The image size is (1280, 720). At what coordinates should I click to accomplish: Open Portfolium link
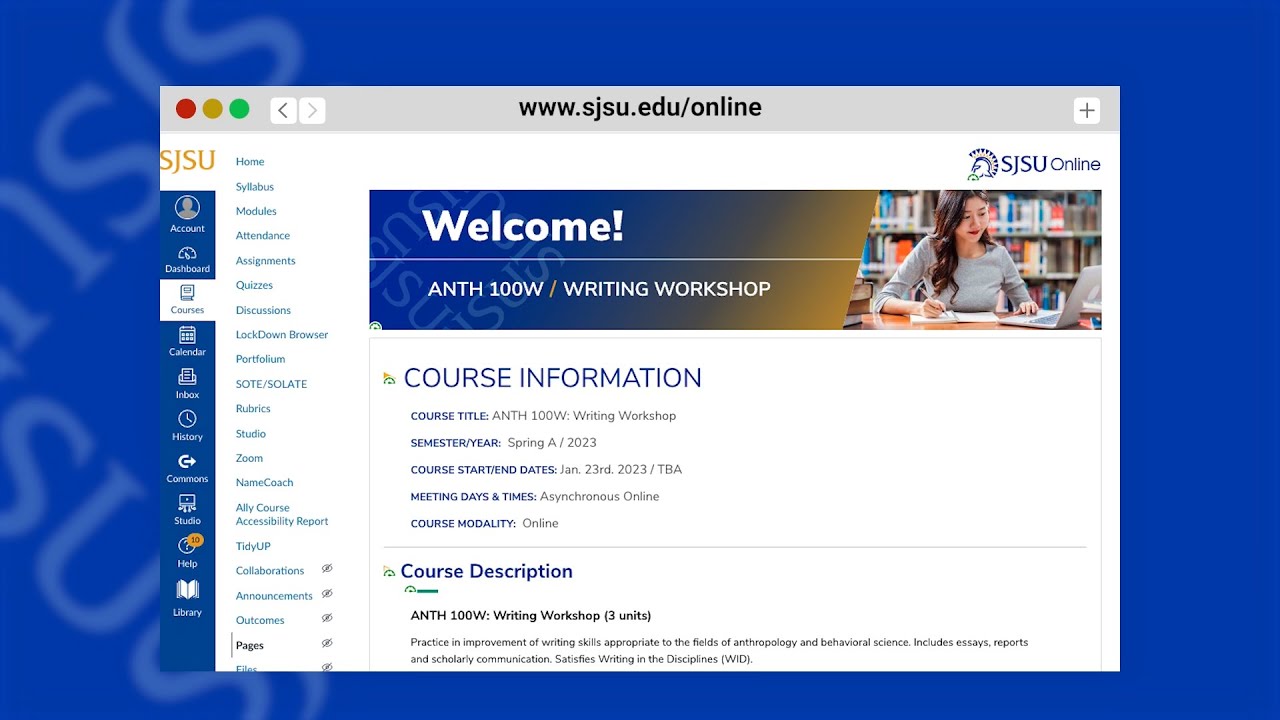pos(260,359)
